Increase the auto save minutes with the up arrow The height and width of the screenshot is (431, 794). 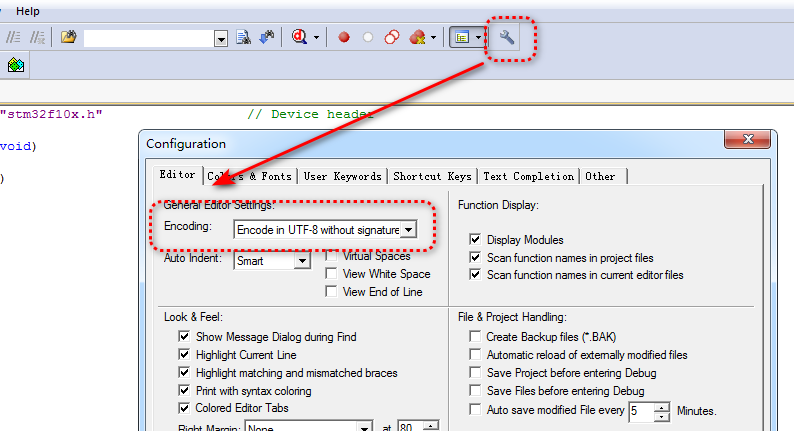point(662,407)
